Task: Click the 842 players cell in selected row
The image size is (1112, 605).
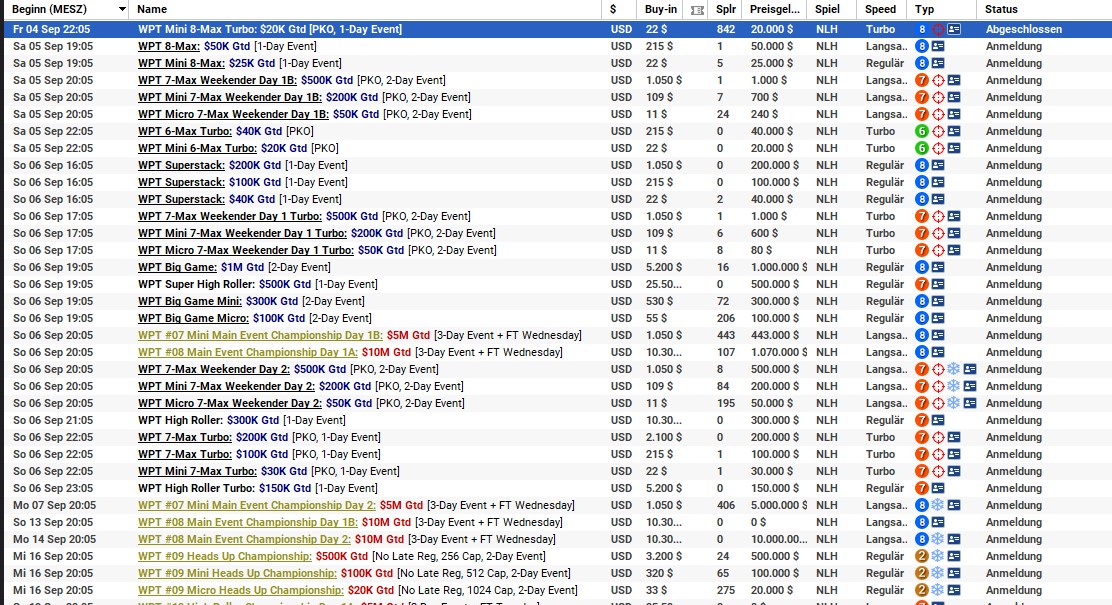Action: 725,29
